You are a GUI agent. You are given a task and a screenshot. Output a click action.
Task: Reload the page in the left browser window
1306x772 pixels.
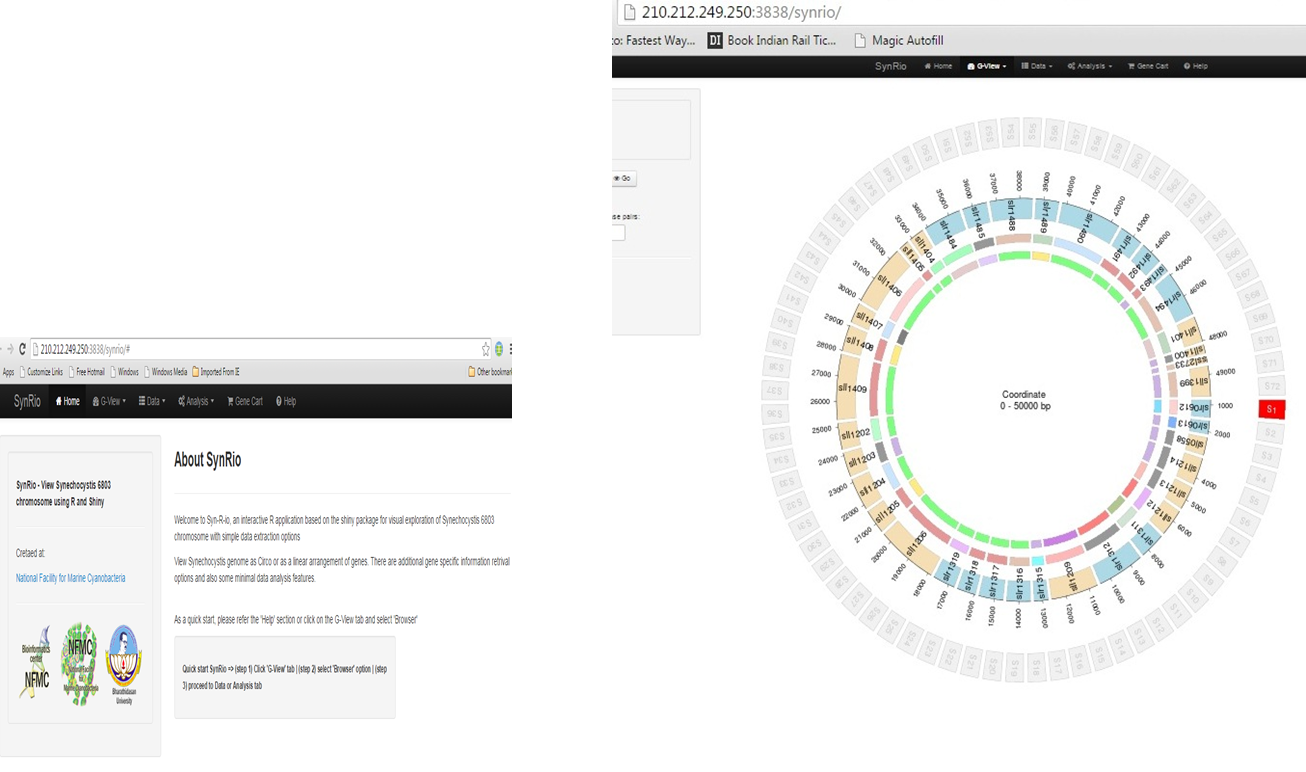click(22, 349)
